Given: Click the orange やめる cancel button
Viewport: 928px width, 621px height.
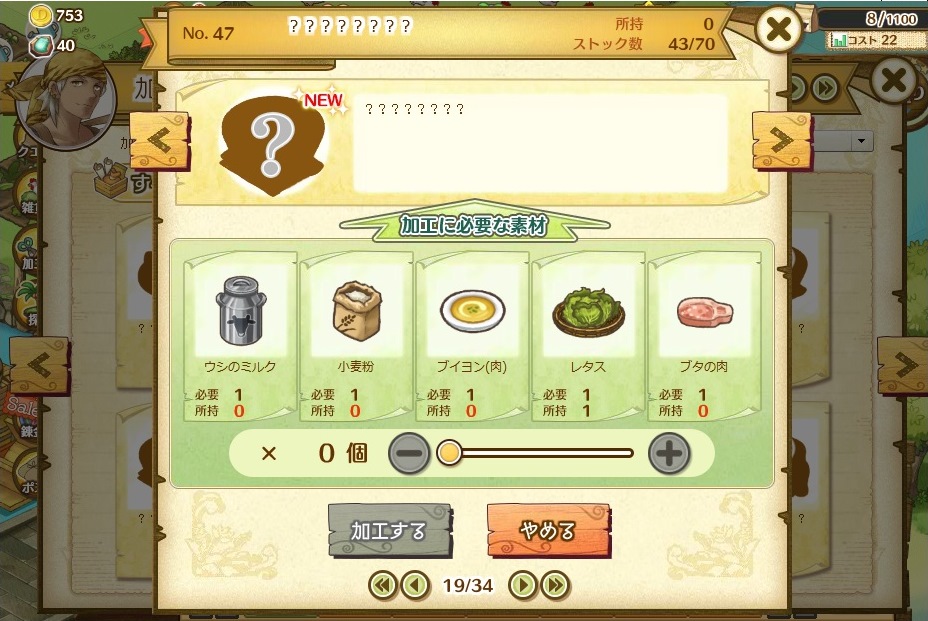Looking at the screenshot, I should pyautogui.click(x=547, y=530).
